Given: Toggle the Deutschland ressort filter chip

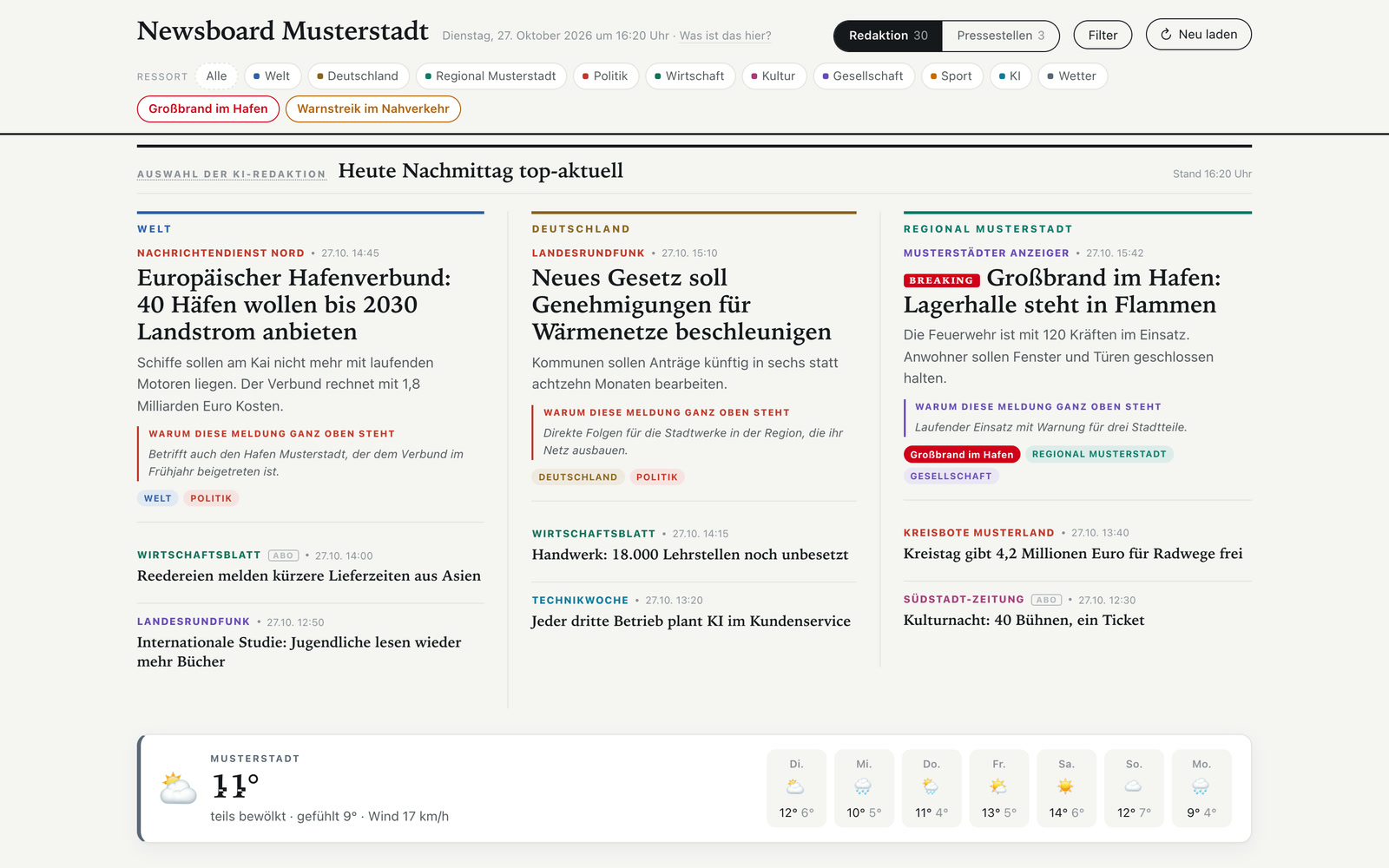Looking at the screenshot, I should point(358,76).
